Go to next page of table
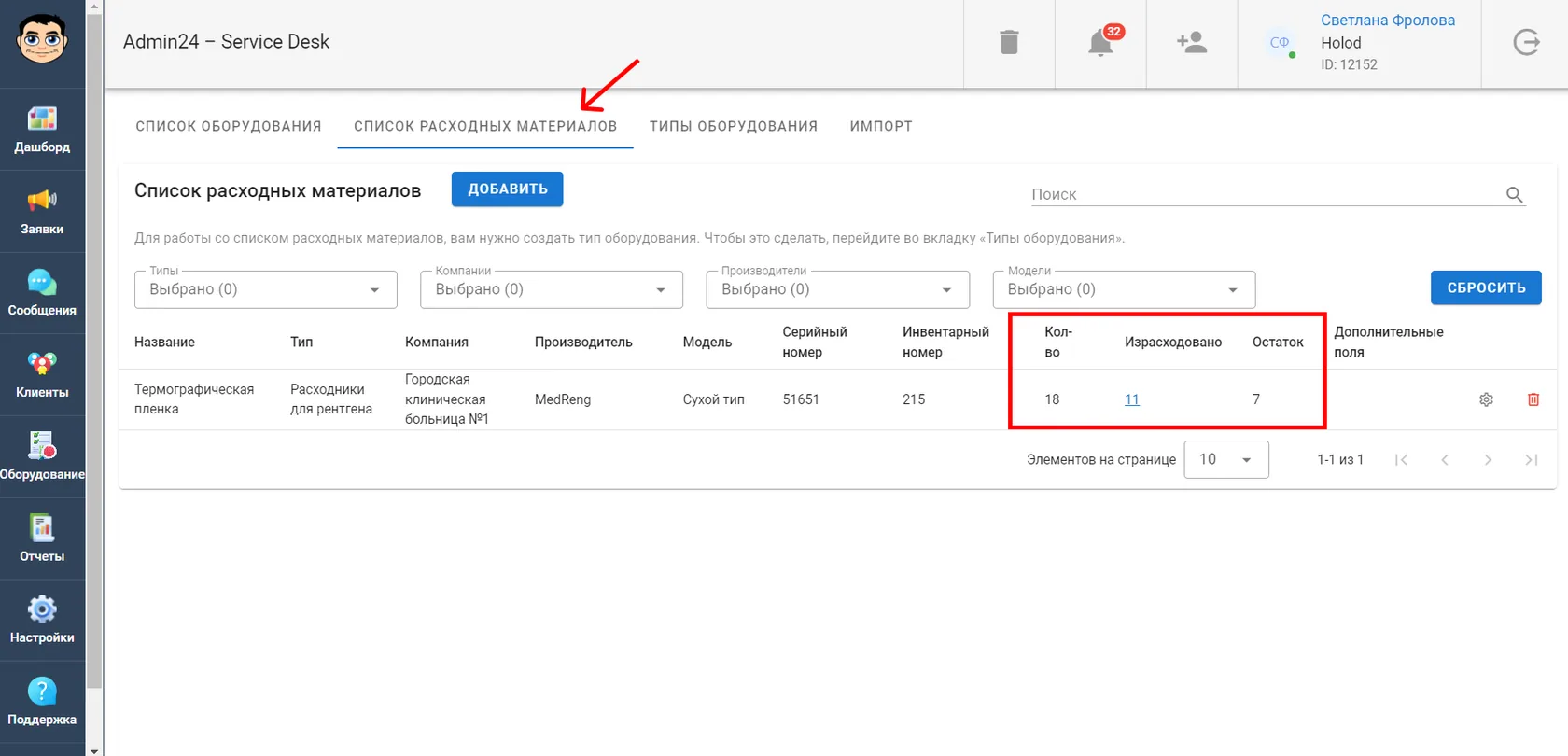This screenshot has height=756, width=1568. [x=1488, y=459]
